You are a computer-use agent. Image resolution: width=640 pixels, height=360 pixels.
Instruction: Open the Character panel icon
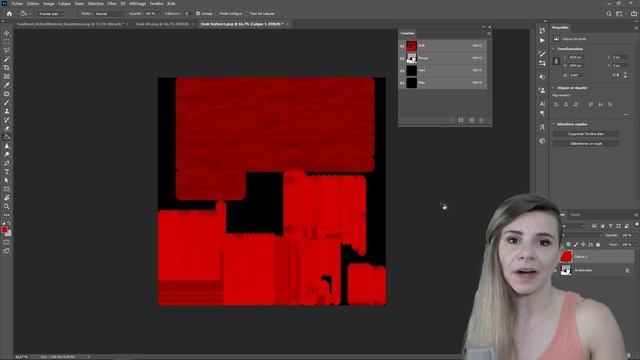[542, 104]
